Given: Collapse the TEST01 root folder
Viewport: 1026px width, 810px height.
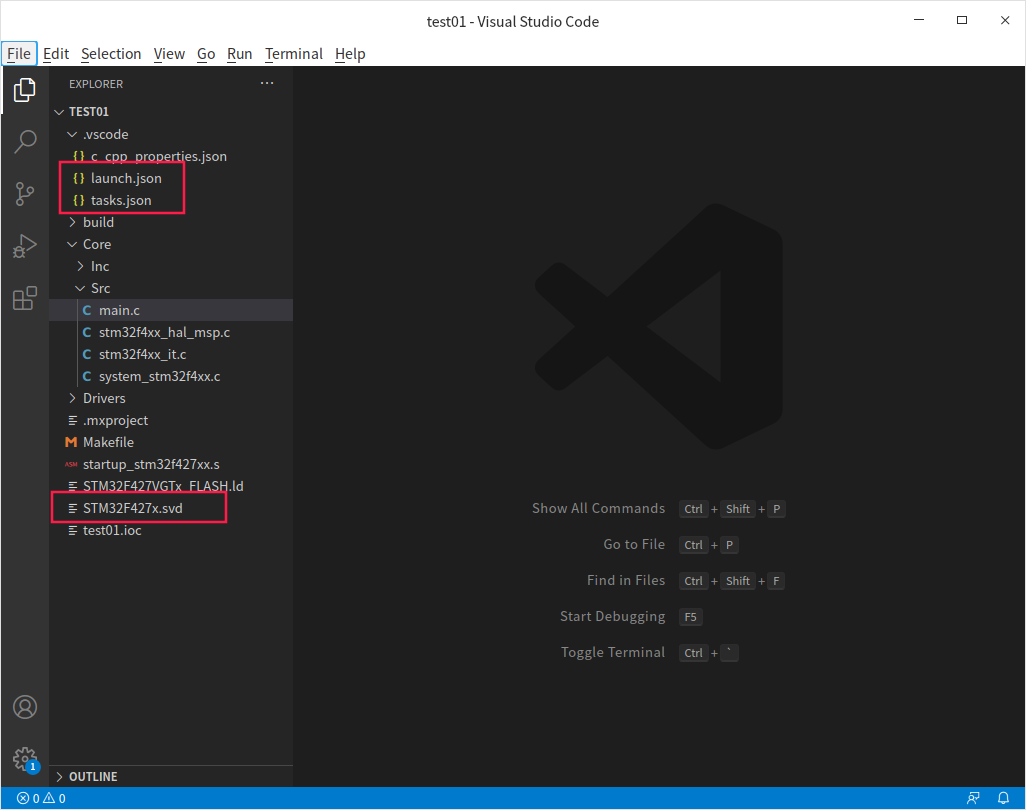Looking at the screenshot, I should coord(171,112).
